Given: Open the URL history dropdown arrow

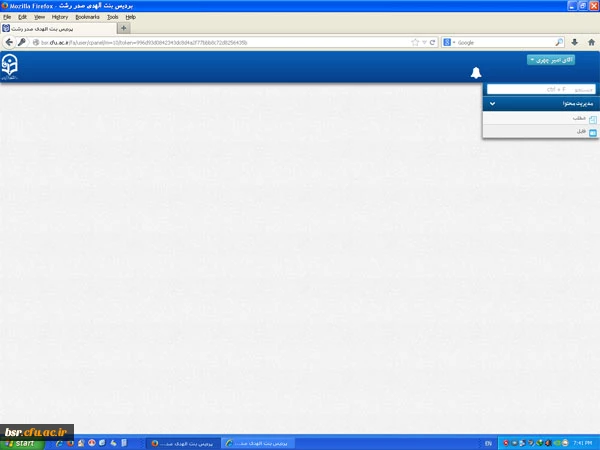Looking at the screenshot, I should point(423,43).
